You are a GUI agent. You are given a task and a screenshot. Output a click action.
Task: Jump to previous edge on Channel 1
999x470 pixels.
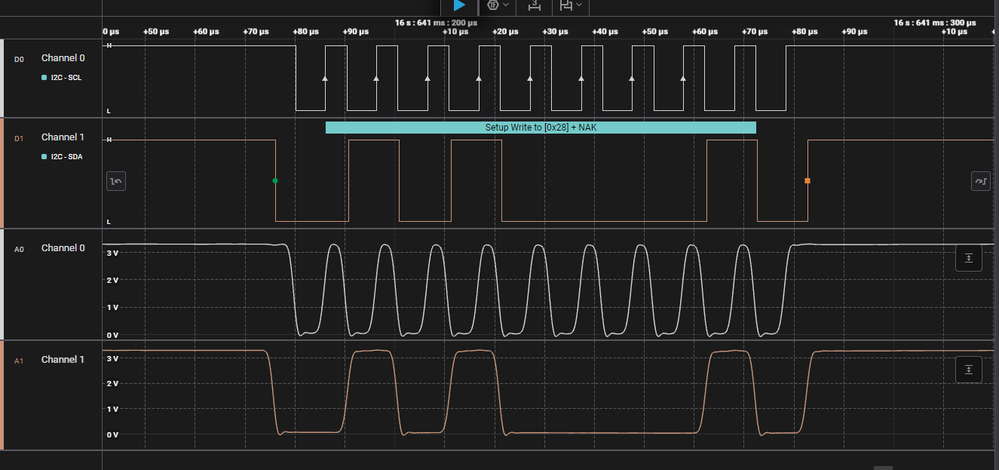click(117, 181)
